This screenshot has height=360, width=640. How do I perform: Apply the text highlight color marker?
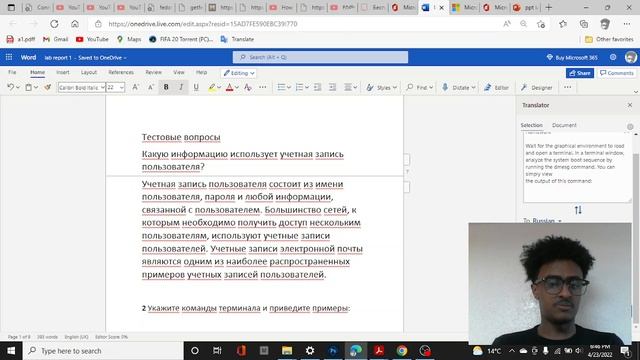pos(211,87)
